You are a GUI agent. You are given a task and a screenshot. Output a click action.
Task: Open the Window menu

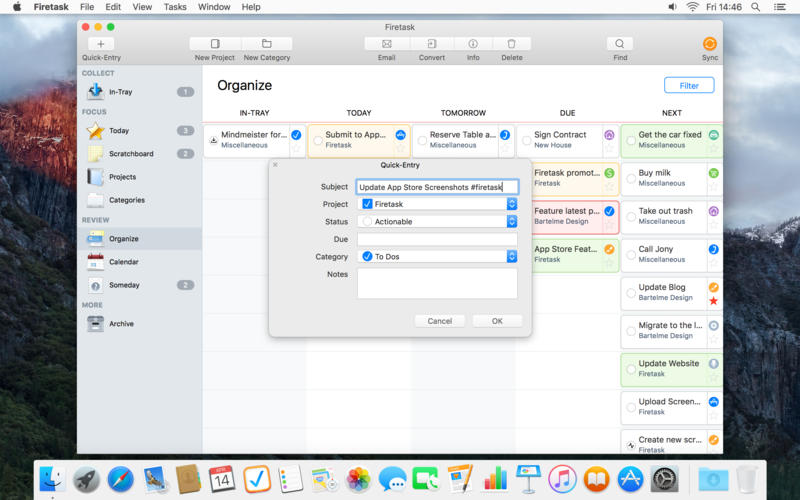(x=214, y=7)
